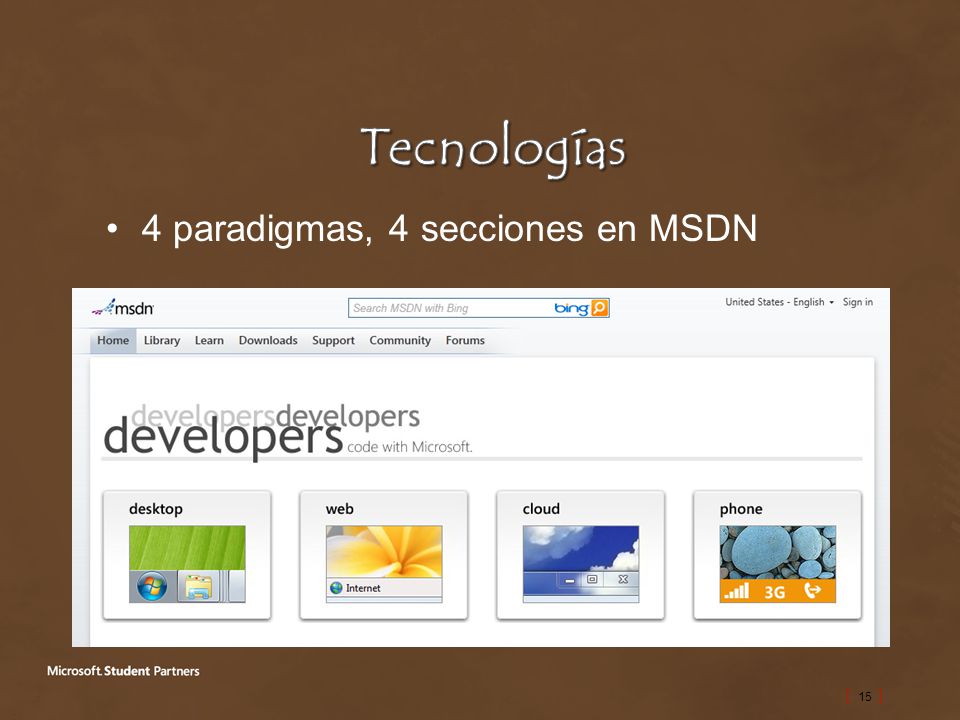Click the 3G indicator in phone thumbnail
This screenshot has width=960, height=720.
[x=774, y=592]
